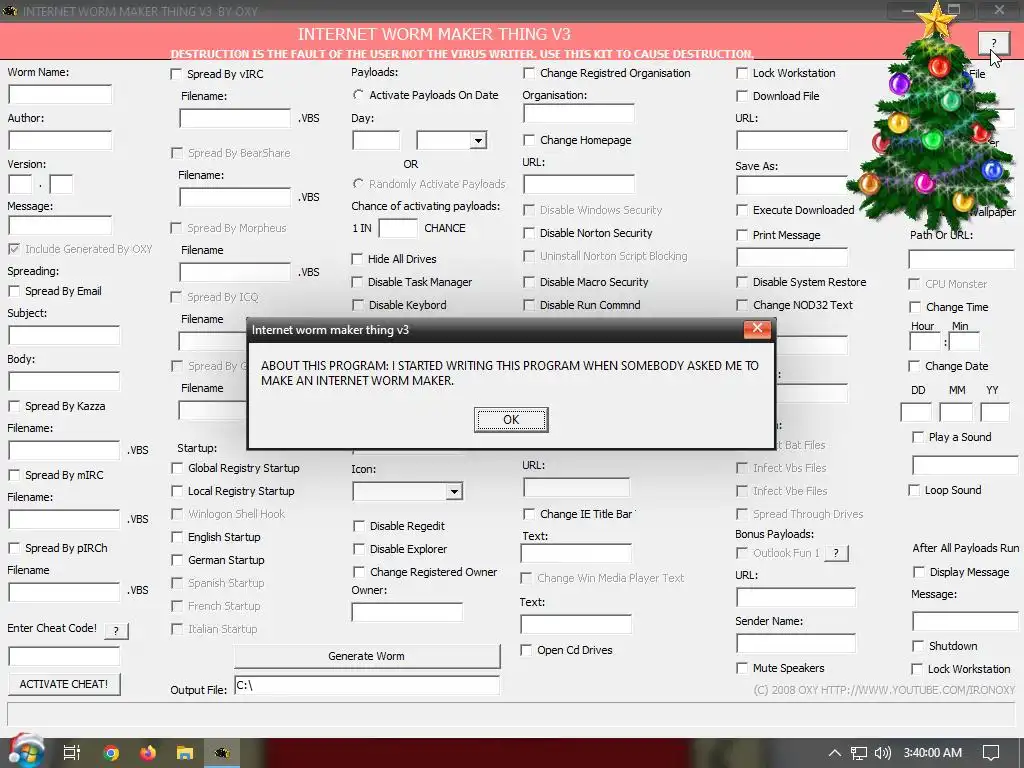The height and width of the screenshot is (768, 1024).
Task: Check Change Registred Organisation
Action: 529,73
